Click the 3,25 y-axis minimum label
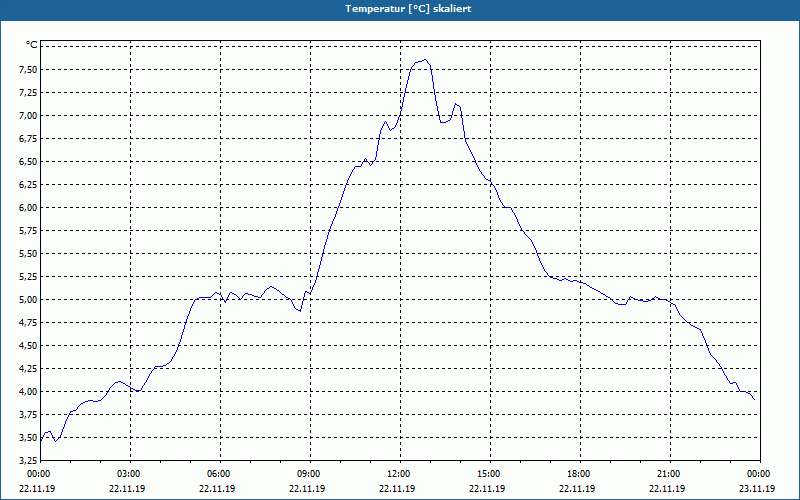Screen dimensions: 800x500 (x=28, y=460)
